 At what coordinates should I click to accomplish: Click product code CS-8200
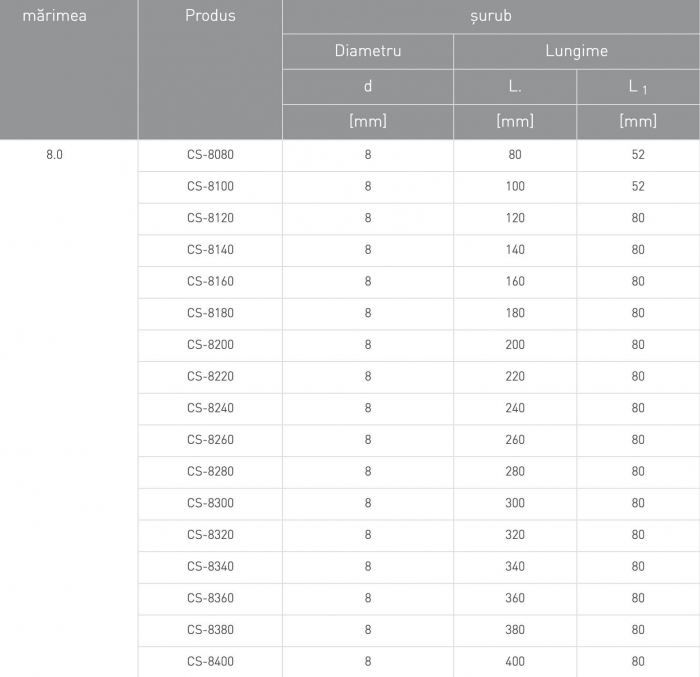[210, 345]
